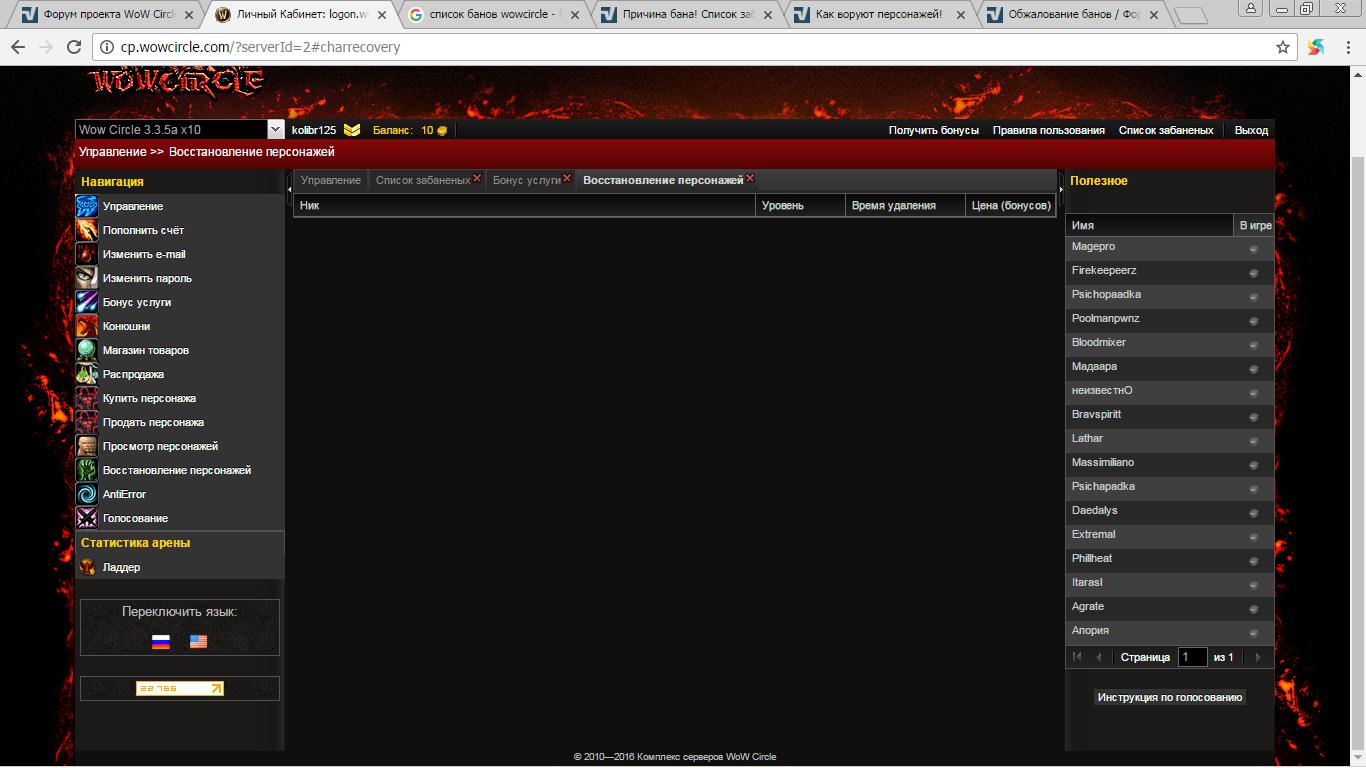Click the Ладдер arena icon

click(87, 567)
